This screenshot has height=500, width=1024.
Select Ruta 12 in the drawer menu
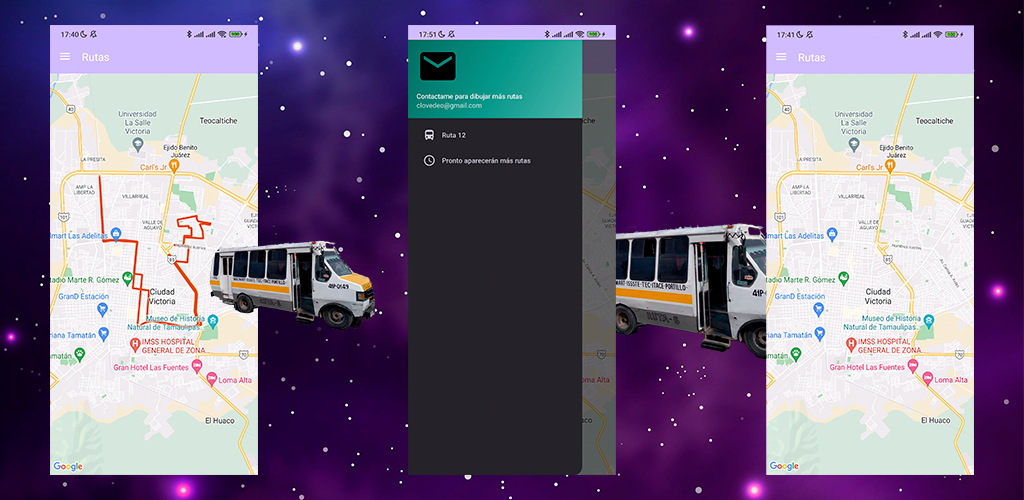coord(454,135)
